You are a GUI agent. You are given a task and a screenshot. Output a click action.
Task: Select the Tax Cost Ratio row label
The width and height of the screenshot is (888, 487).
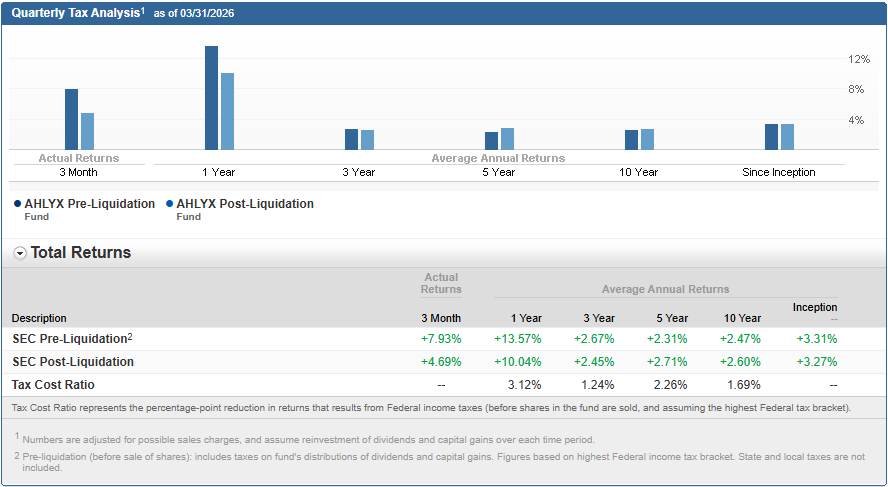coord(53,384)
